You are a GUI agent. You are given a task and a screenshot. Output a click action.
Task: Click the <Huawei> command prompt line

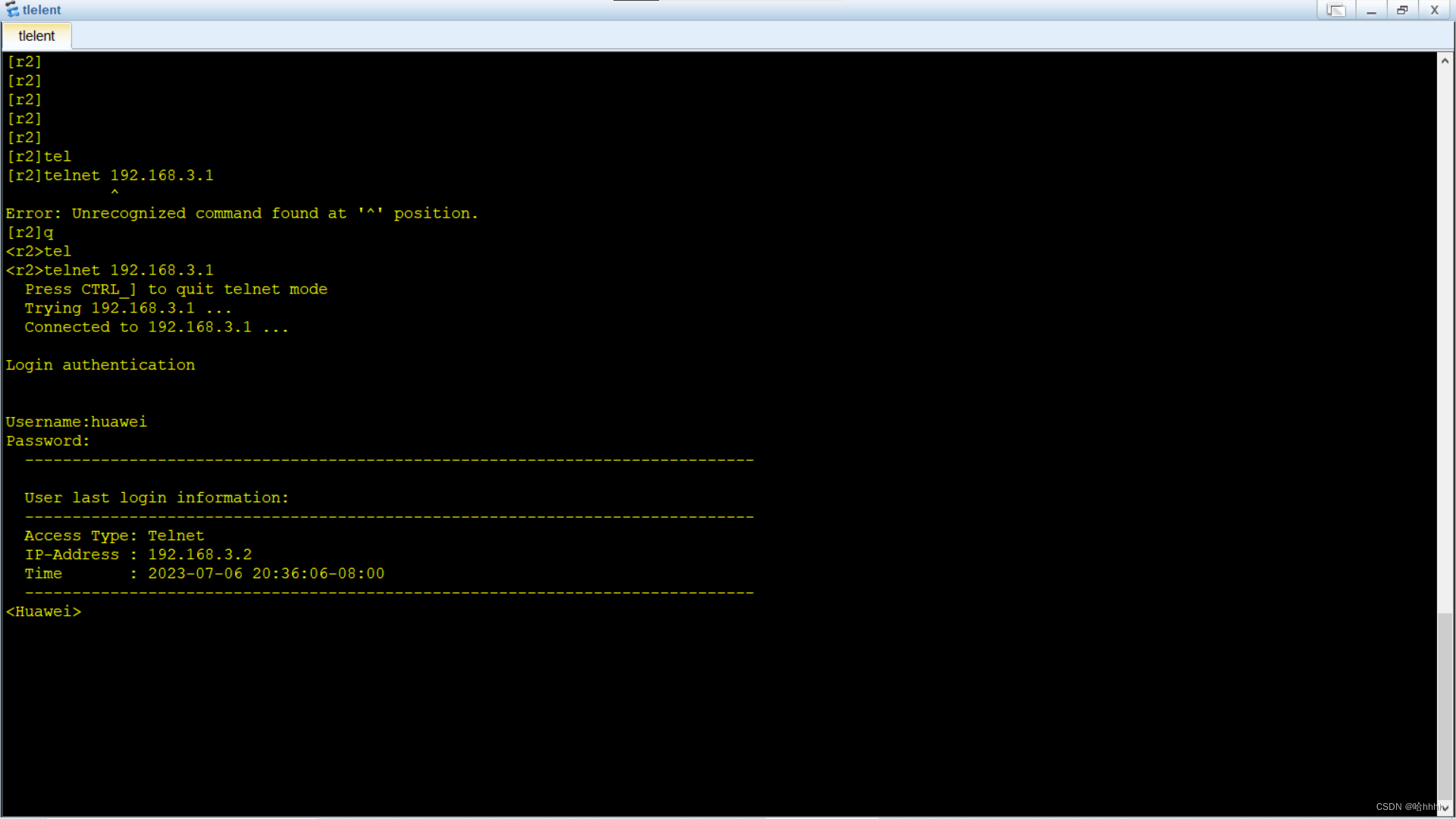pyautogui.click(x=43, y=611)
